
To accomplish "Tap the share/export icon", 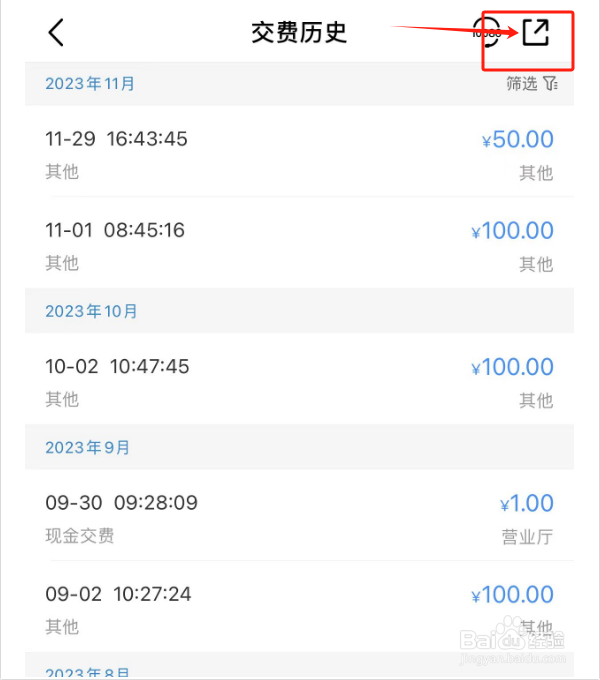I will (536, 32).
